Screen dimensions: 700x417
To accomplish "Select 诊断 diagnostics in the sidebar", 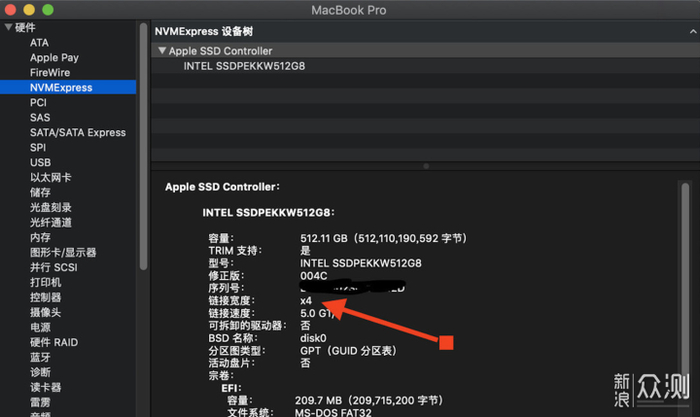I will tap(40, 372).
